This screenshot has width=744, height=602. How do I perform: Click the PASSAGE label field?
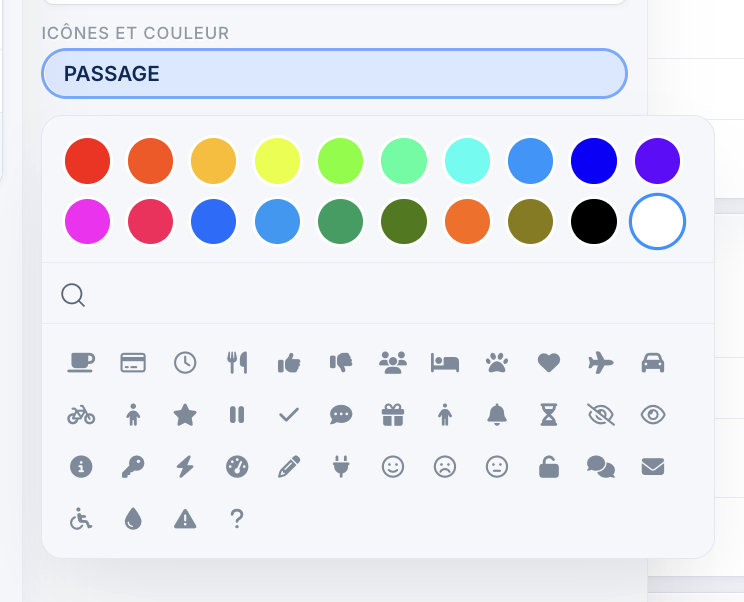[x=334, y=74]
